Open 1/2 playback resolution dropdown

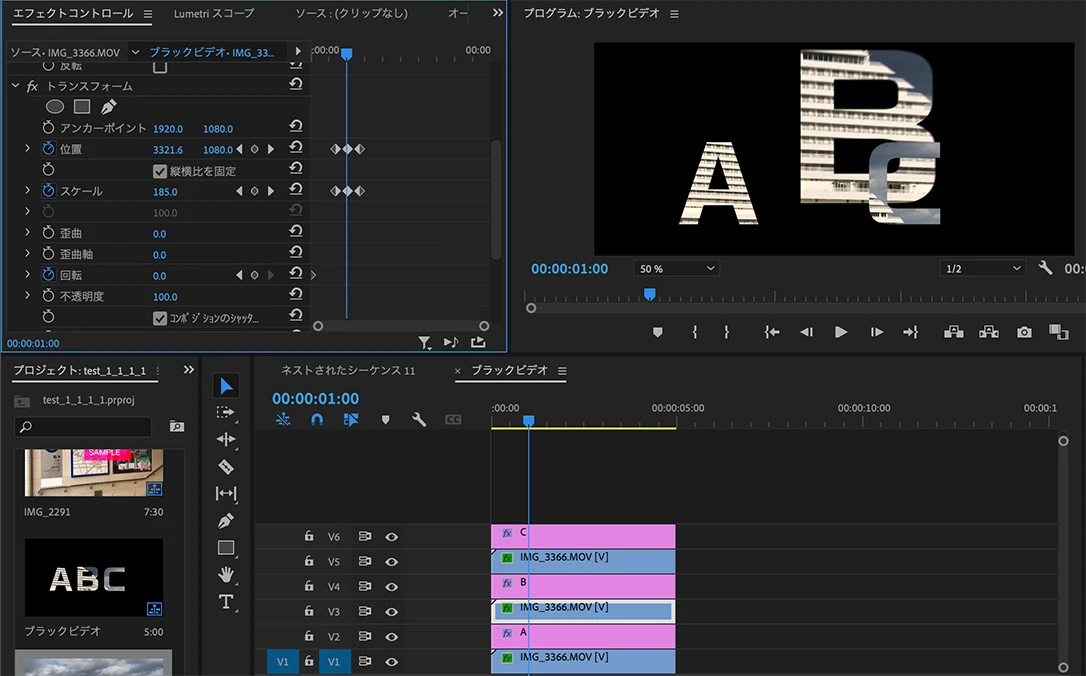[983, 268]
